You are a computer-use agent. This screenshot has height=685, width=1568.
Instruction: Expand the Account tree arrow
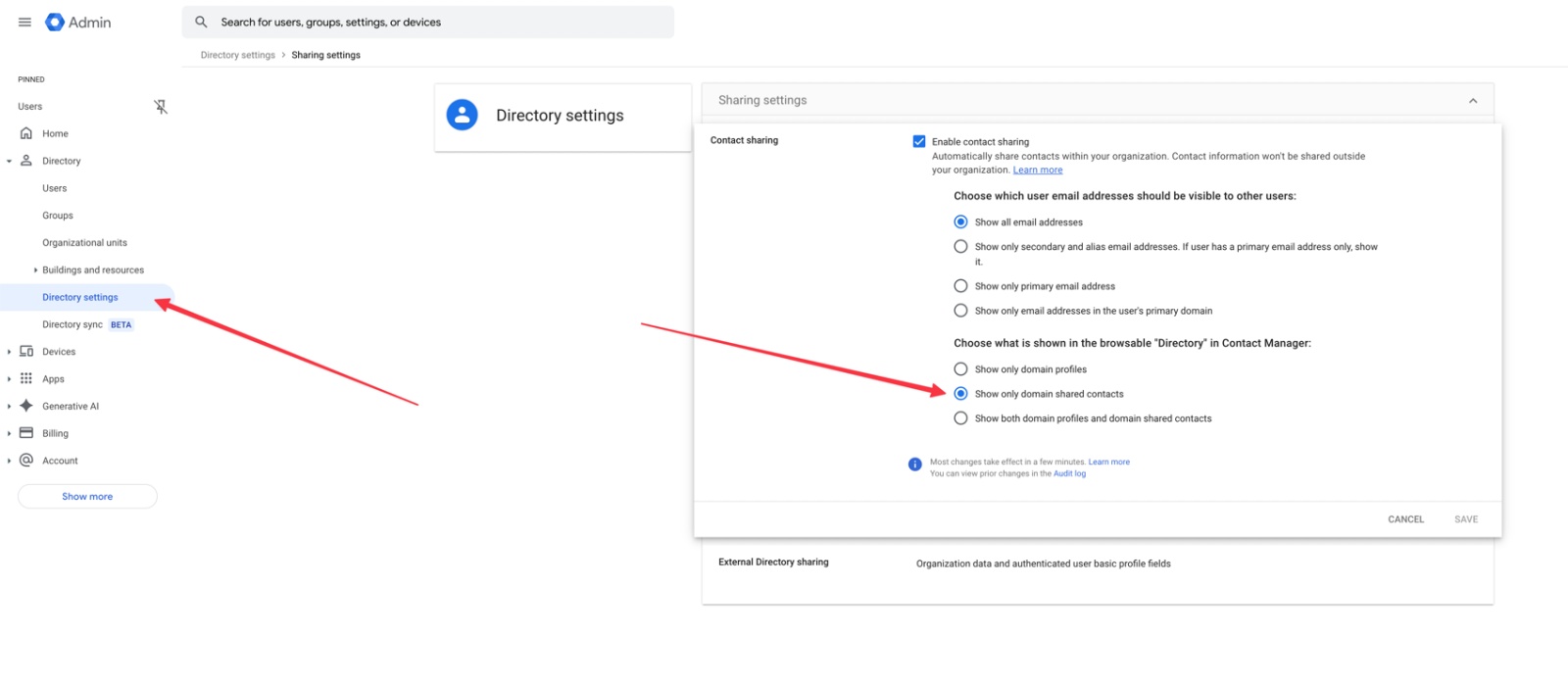(9, 461)
